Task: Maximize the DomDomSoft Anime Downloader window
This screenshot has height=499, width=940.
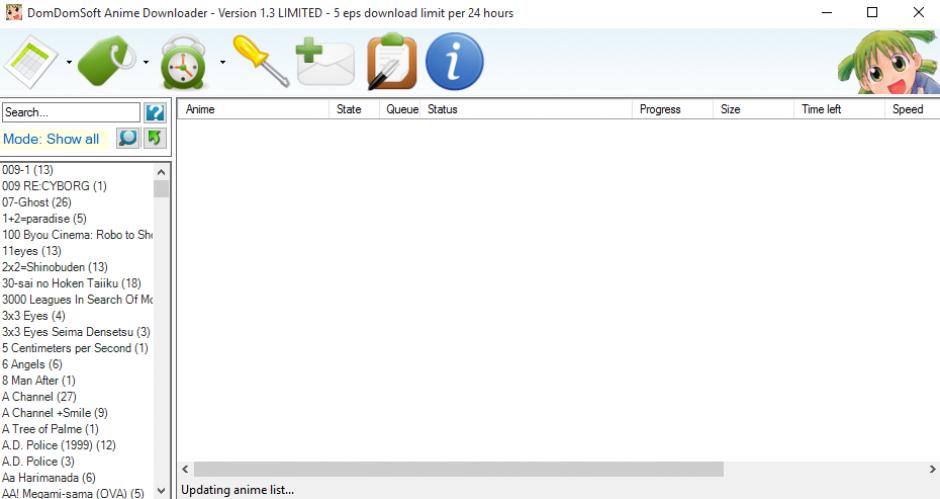Action: tap(872, 13)
